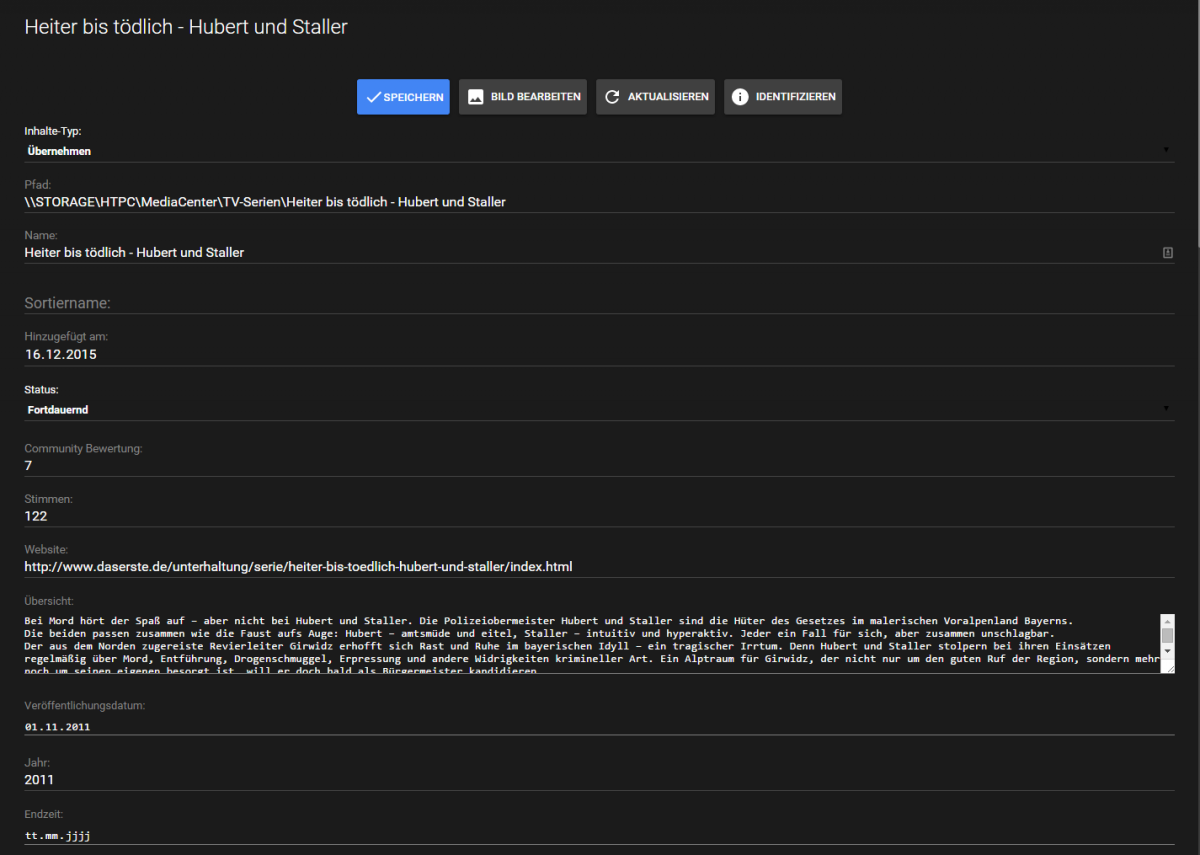
Task: Click the Status label text
Action: point(41,389)
